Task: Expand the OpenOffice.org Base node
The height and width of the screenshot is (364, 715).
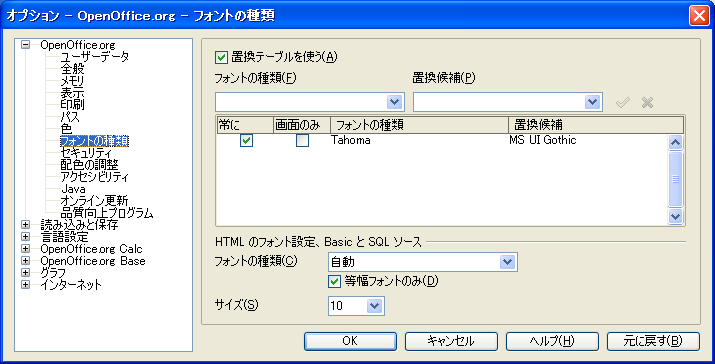Action: click(26, 261)
